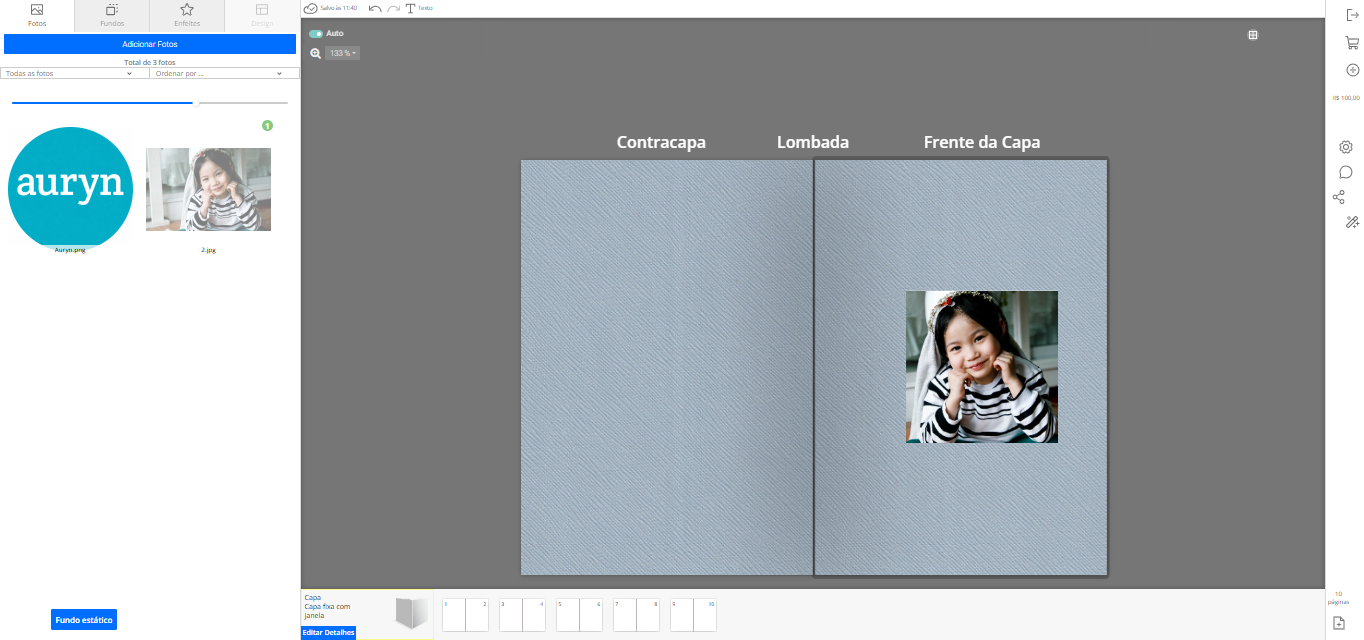The width and height of the screenshot is (1364, 640).
Task: Toggle the Auto switch
Action: click(316, 34)
